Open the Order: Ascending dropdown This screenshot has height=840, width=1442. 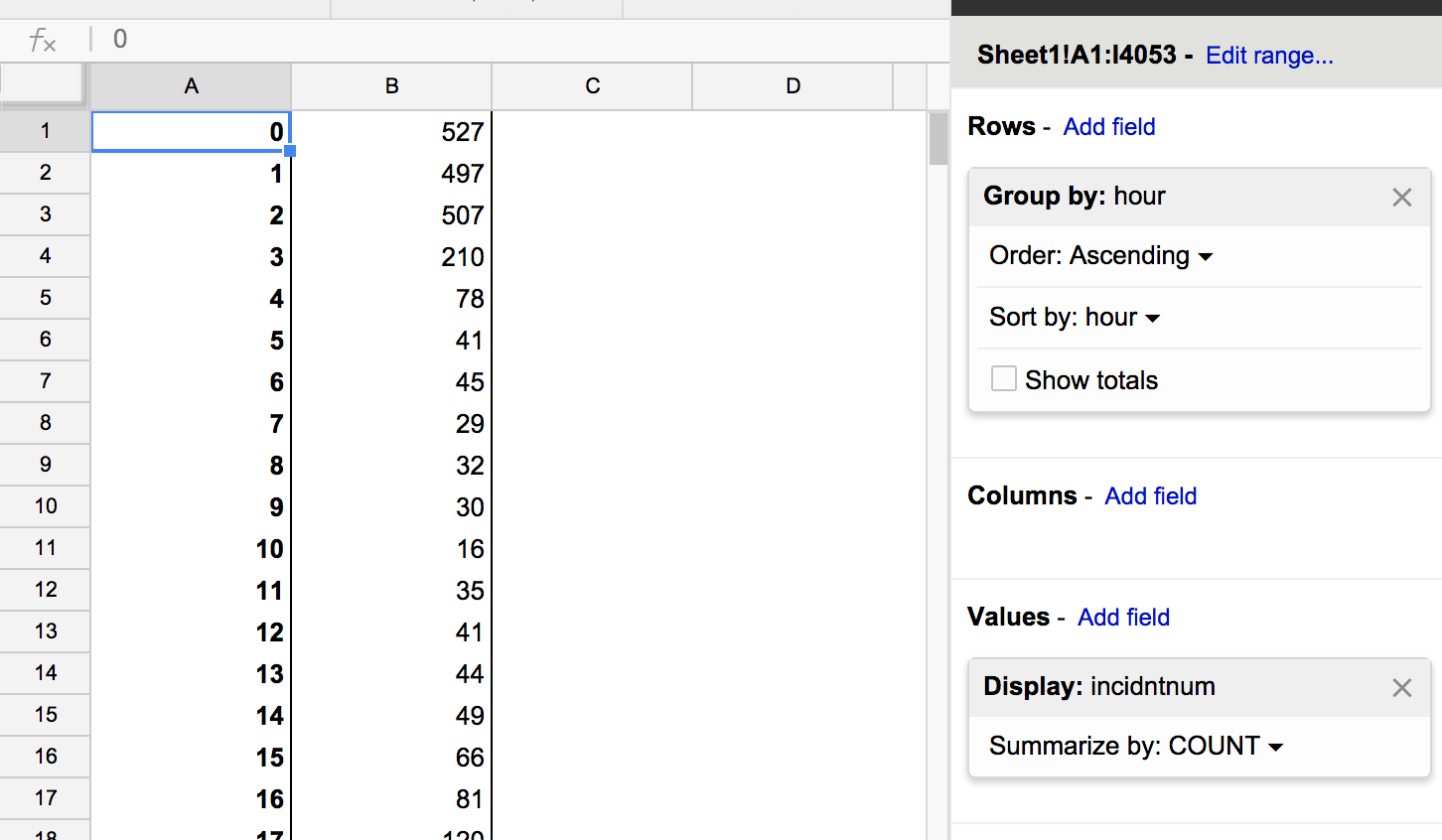1100,256
